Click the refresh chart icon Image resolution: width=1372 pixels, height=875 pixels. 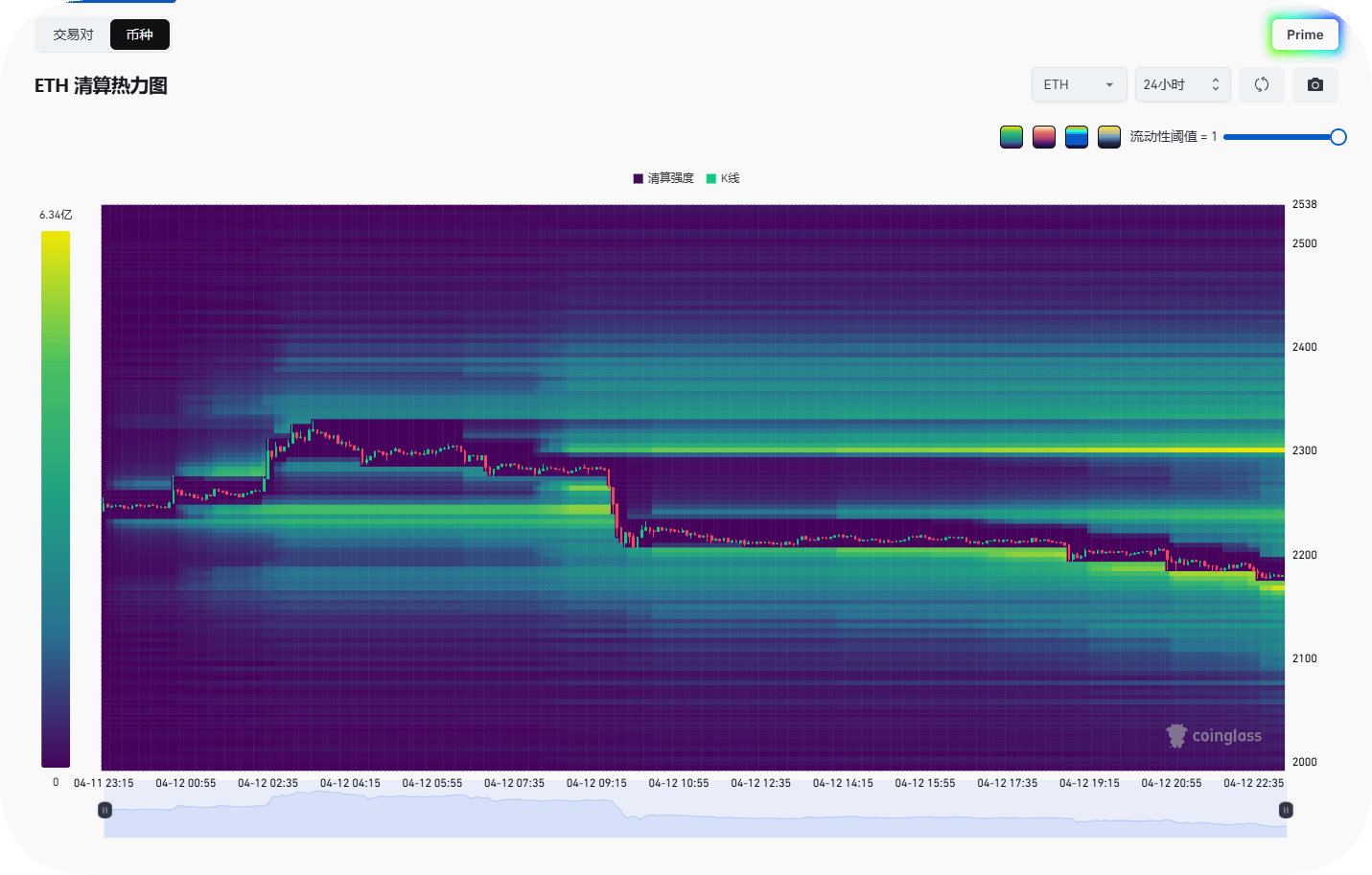(x=1262, y=84)
